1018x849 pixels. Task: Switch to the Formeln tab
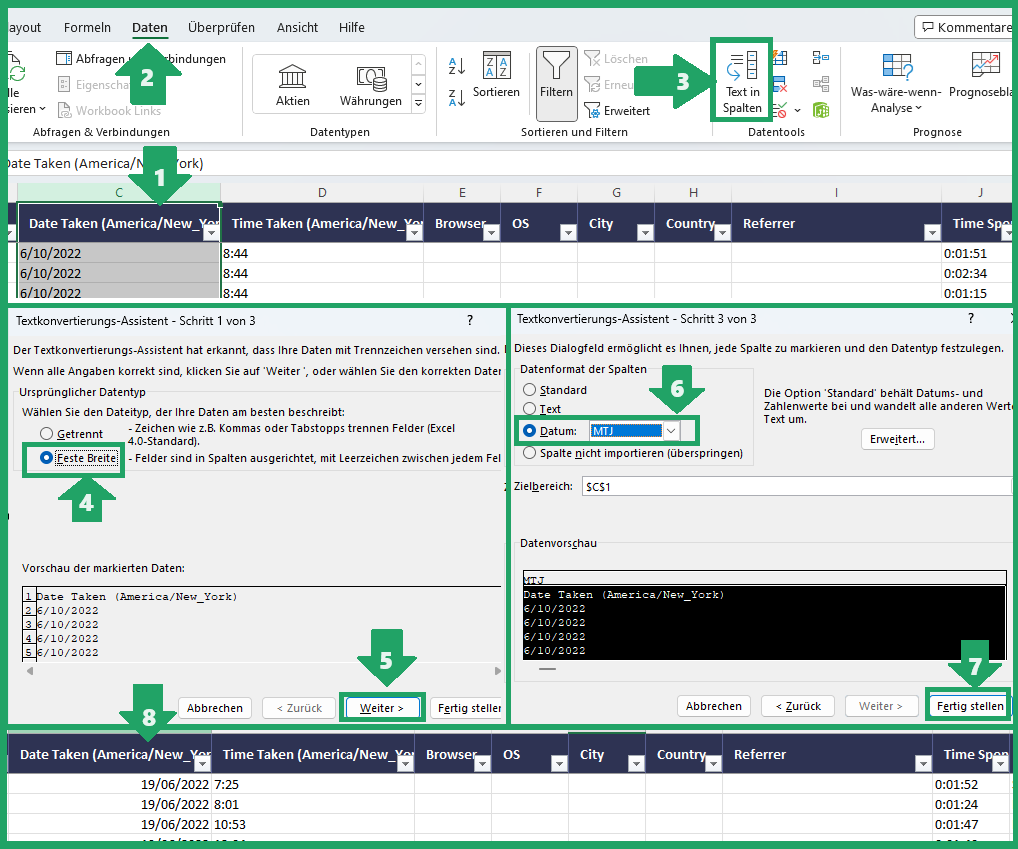coord(88,27)
